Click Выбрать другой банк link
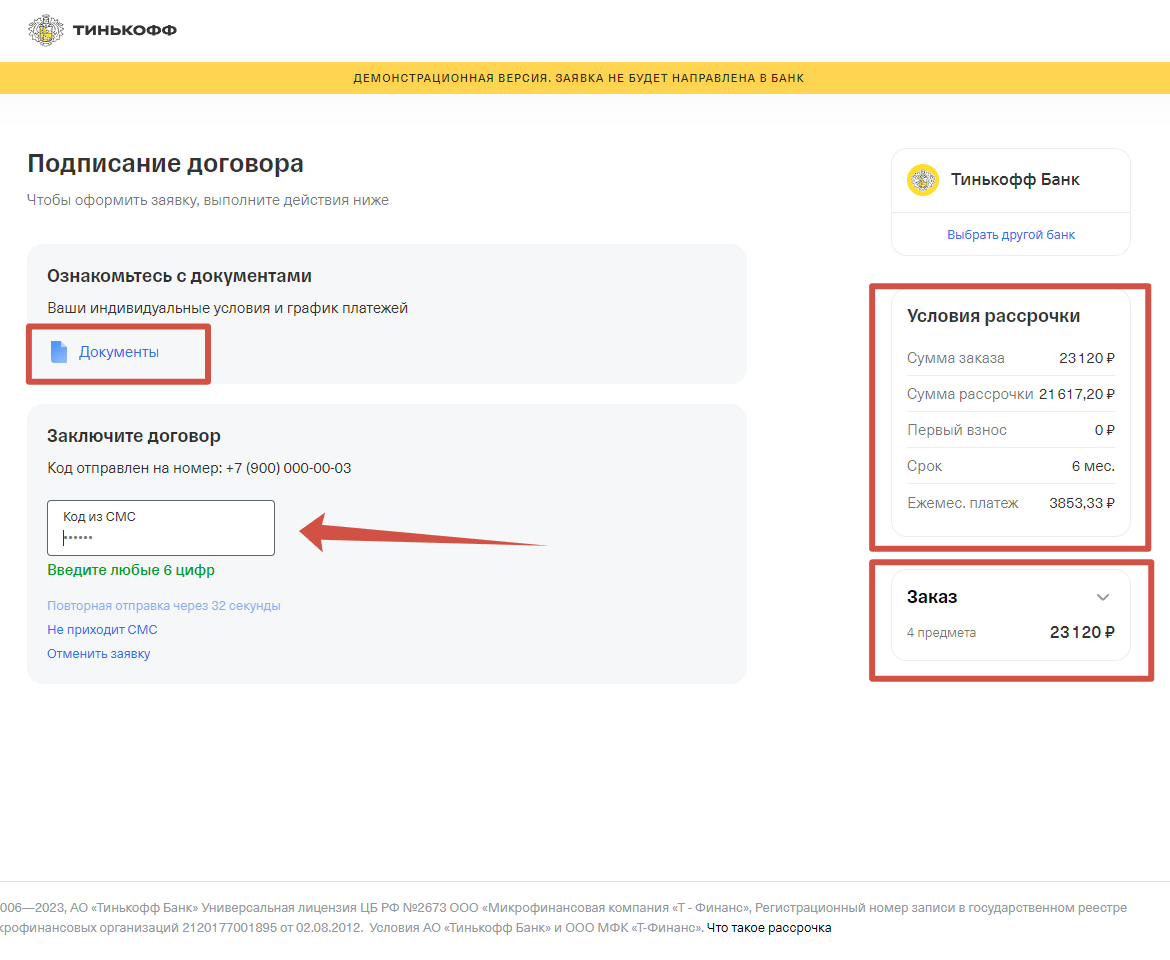This screenshot has height=960, width=1170. [1010, 235]
